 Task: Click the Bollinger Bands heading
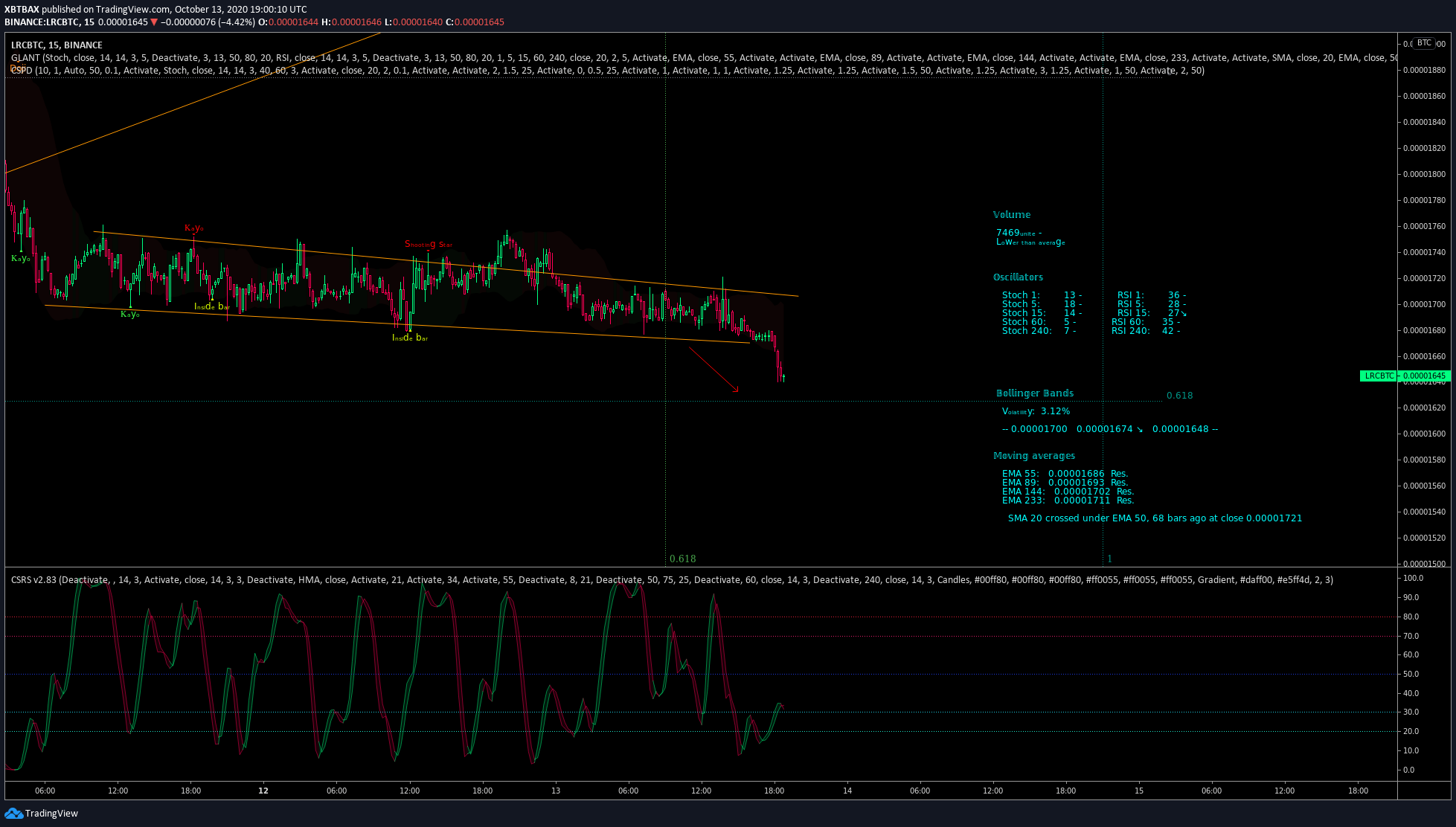pyautogui.click(x=1035, y=393)
